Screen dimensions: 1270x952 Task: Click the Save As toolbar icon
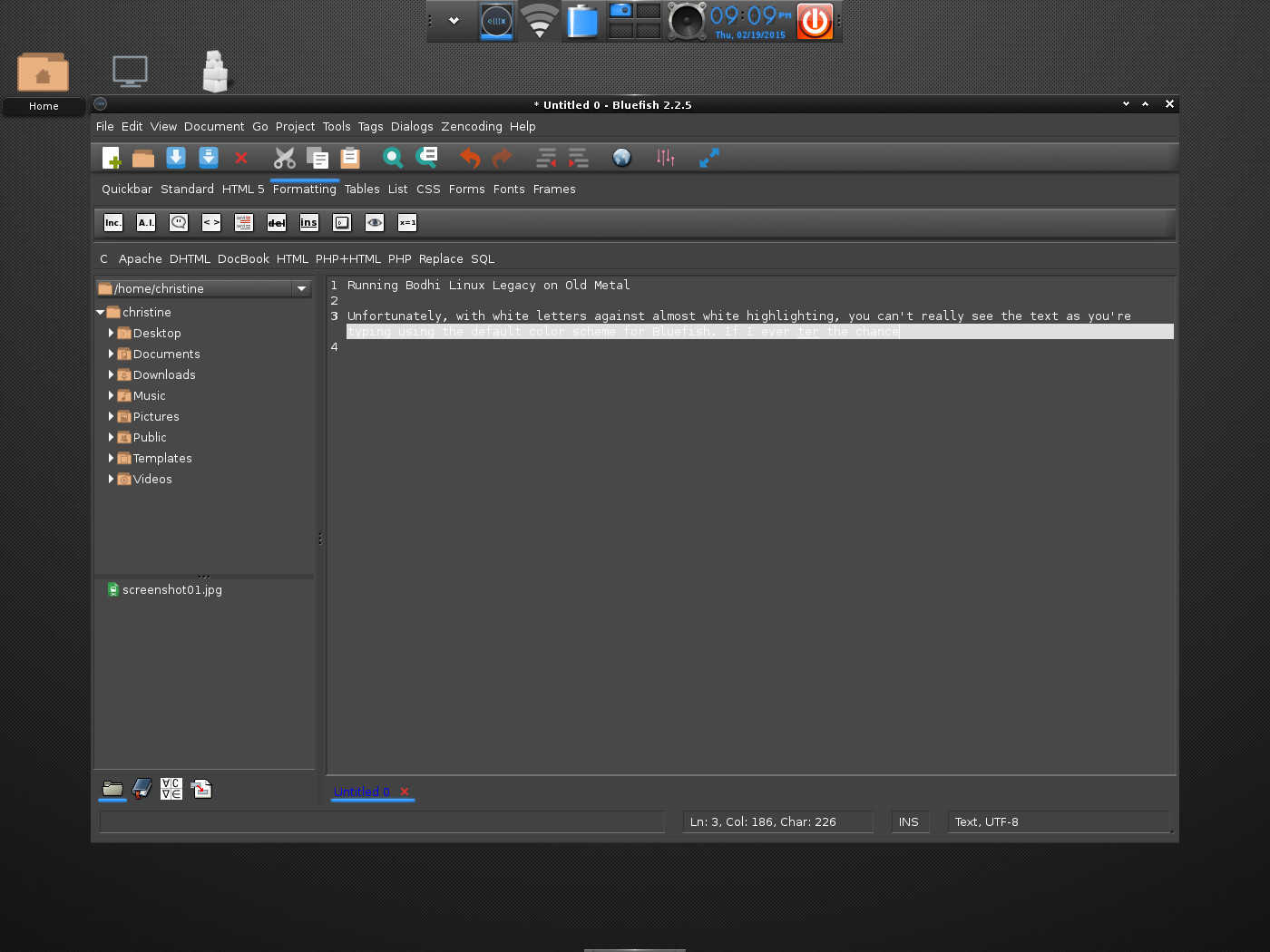[209, 158]
